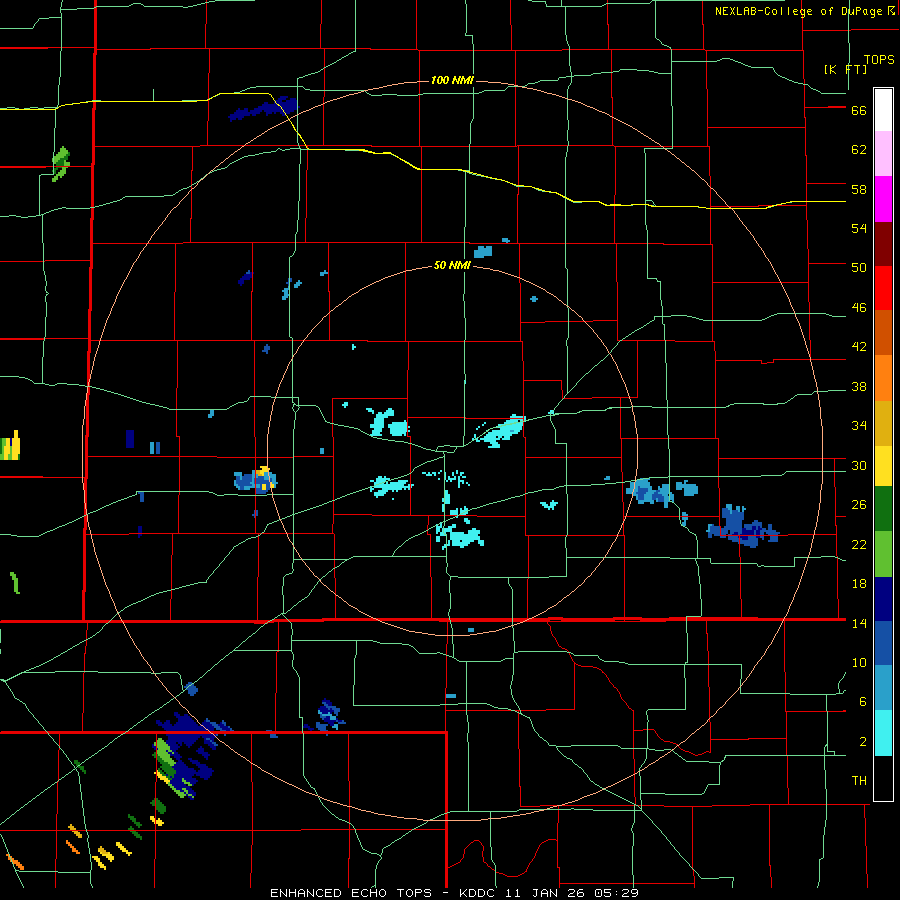Pick the dark orange legend band below 46
The height and width of the screenshot is (900, 900).
883,333
